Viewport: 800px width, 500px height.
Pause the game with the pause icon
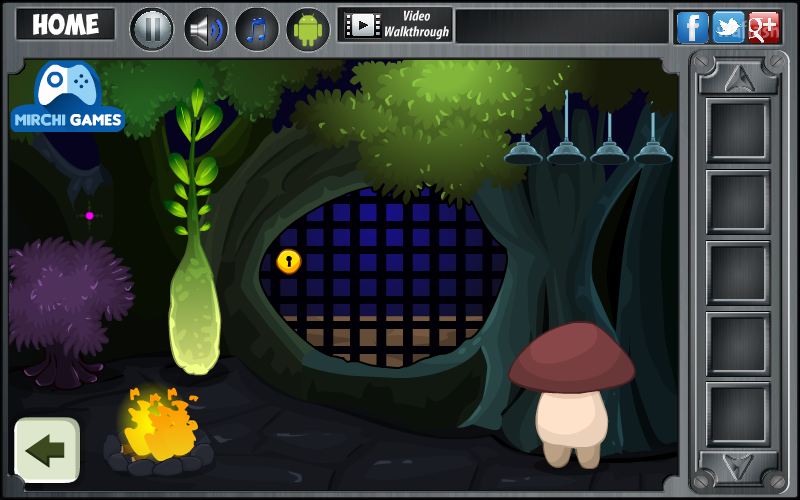pos(152,29)
